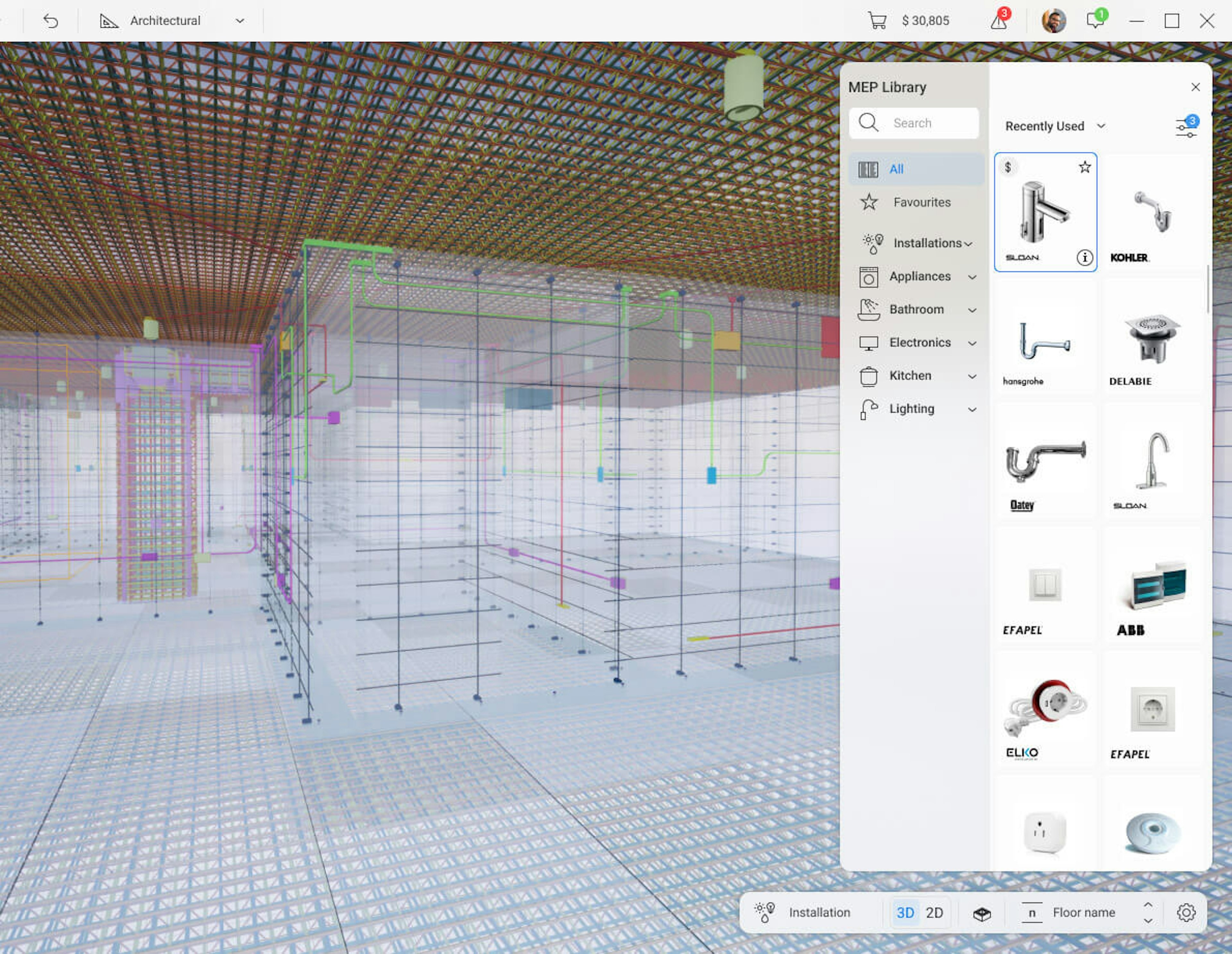Go up one floor with the up arrow
The image size is (1232, 954).
tap(1148, 904)
